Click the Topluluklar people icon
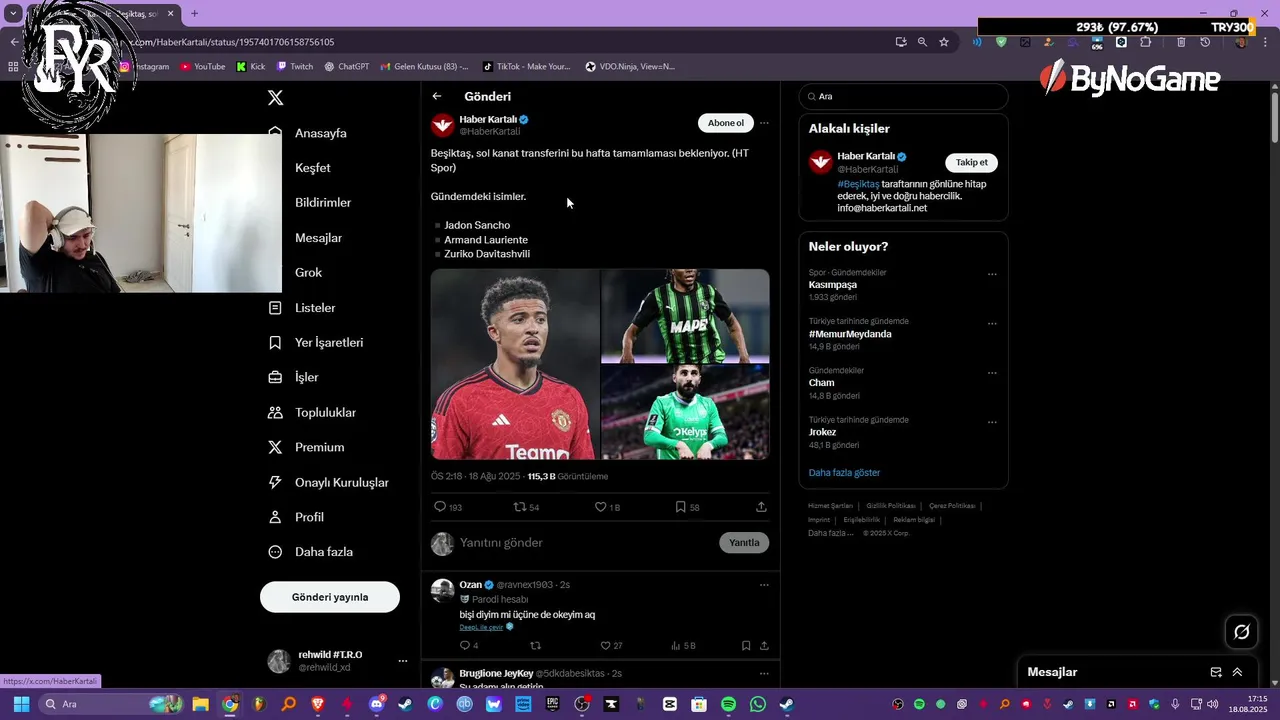 coord(275,412)
